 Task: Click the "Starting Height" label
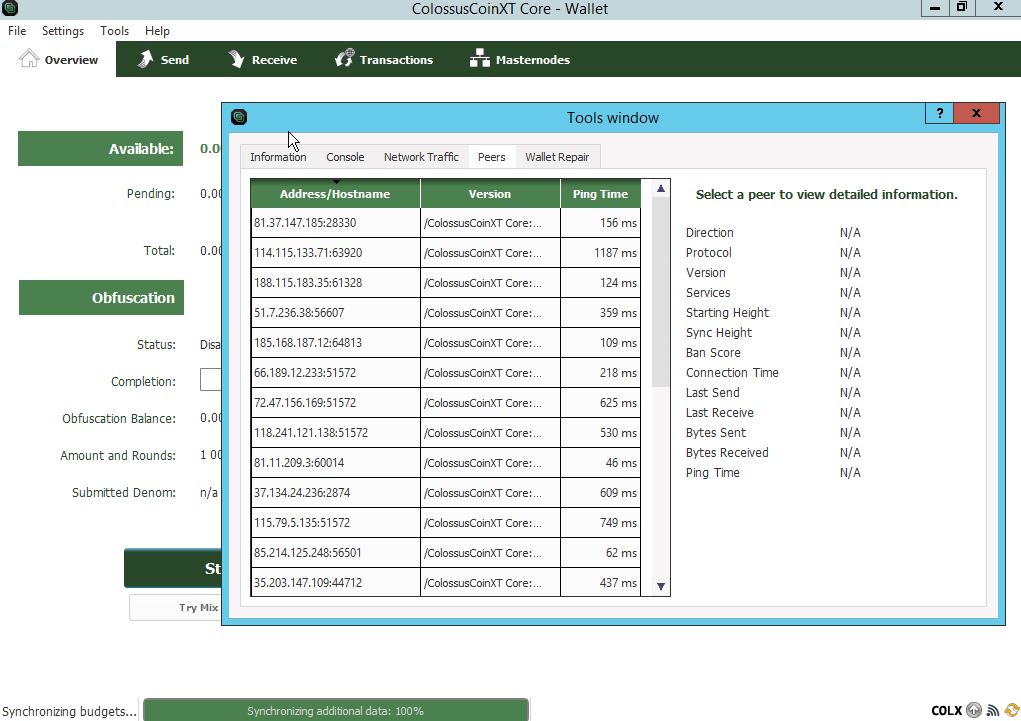[727, 313]
